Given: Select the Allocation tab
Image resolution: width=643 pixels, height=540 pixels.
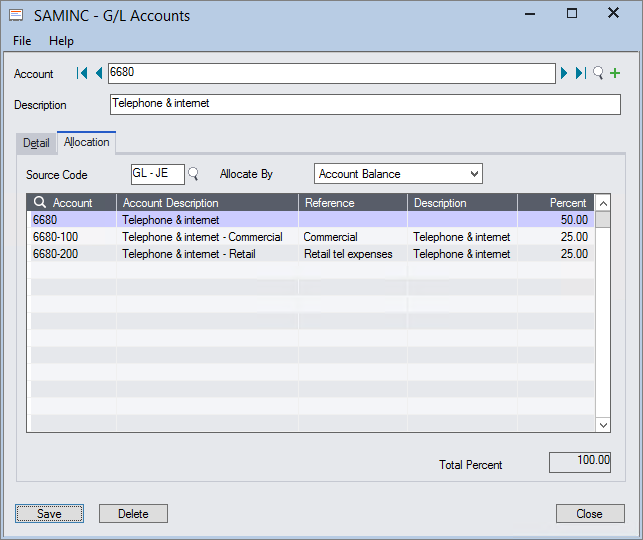Looking at the screenshot, I should point(87,142).
